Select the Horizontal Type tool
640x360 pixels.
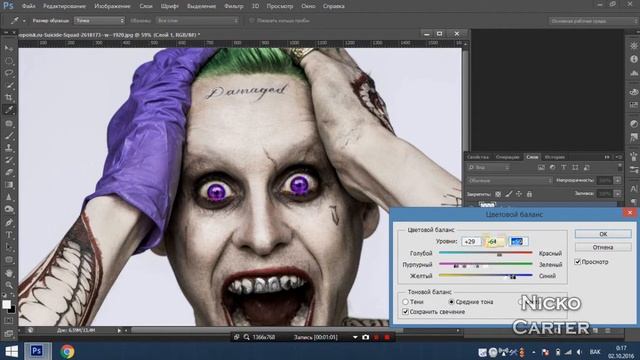click(x=9, y=235)
